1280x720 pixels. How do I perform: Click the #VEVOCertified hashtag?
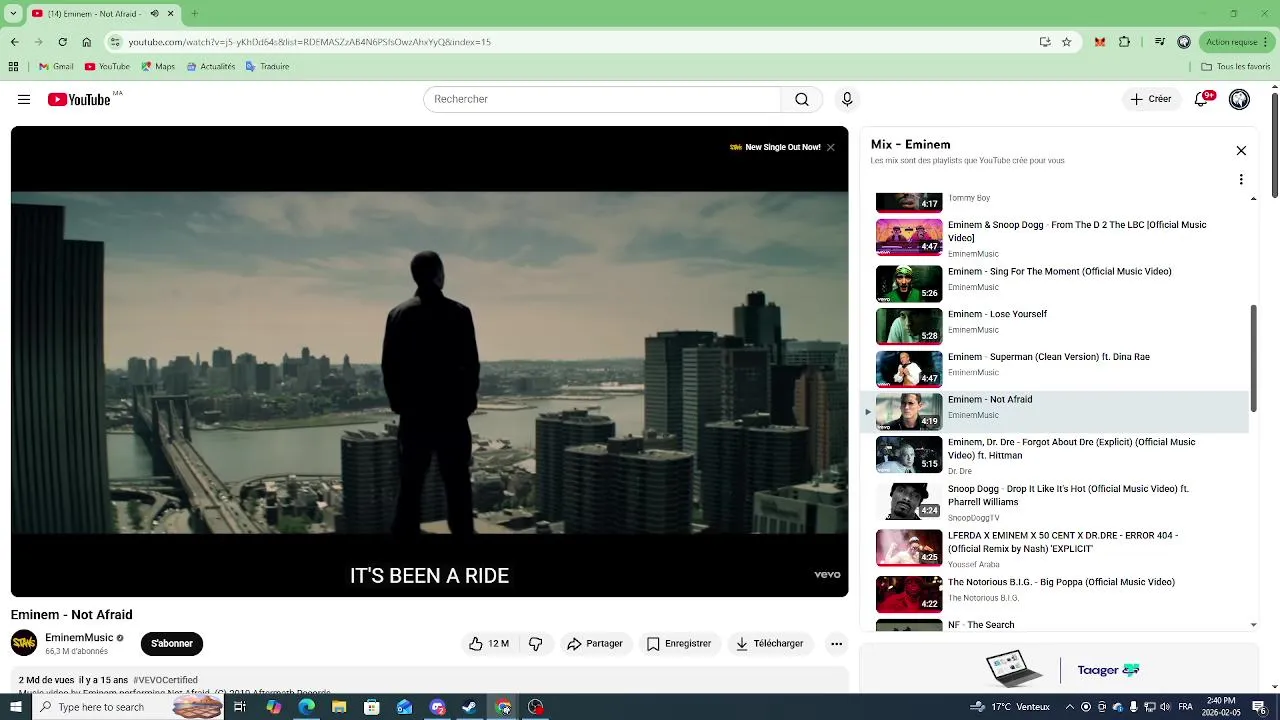(165, 680)
